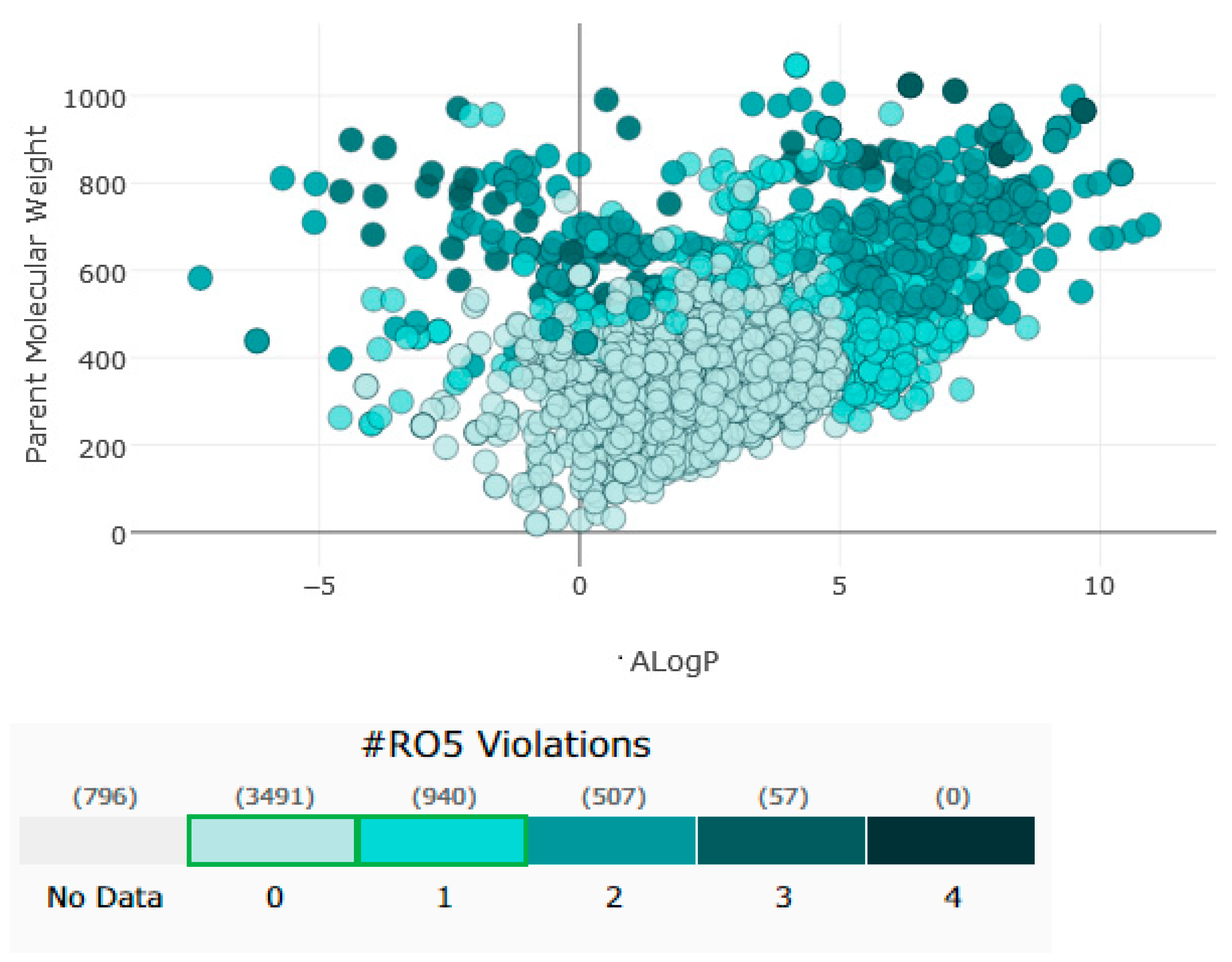This screenshot has width=1232, height=962.
Task: Click the topmost cyan point above 1000
Action: [x=796, y=65]
